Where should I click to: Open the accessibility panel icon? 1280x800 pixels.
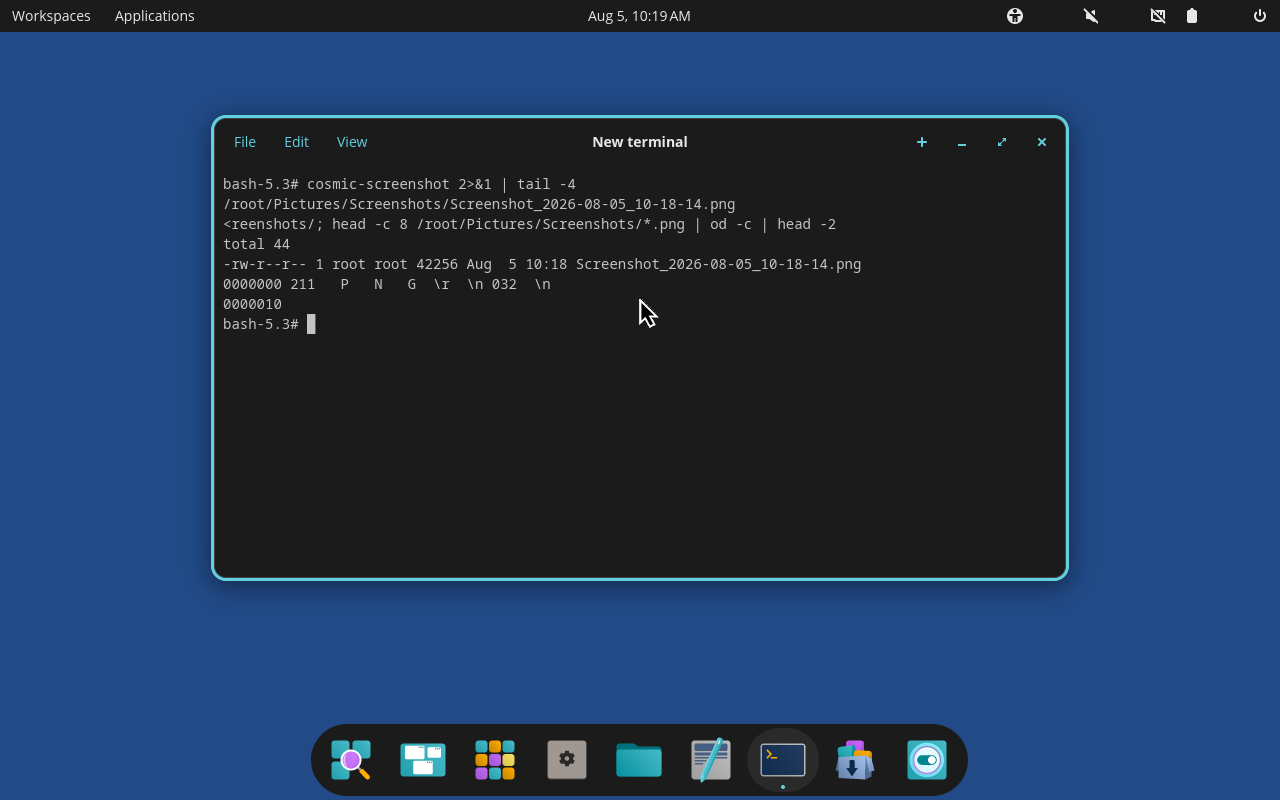(1015, 16)
